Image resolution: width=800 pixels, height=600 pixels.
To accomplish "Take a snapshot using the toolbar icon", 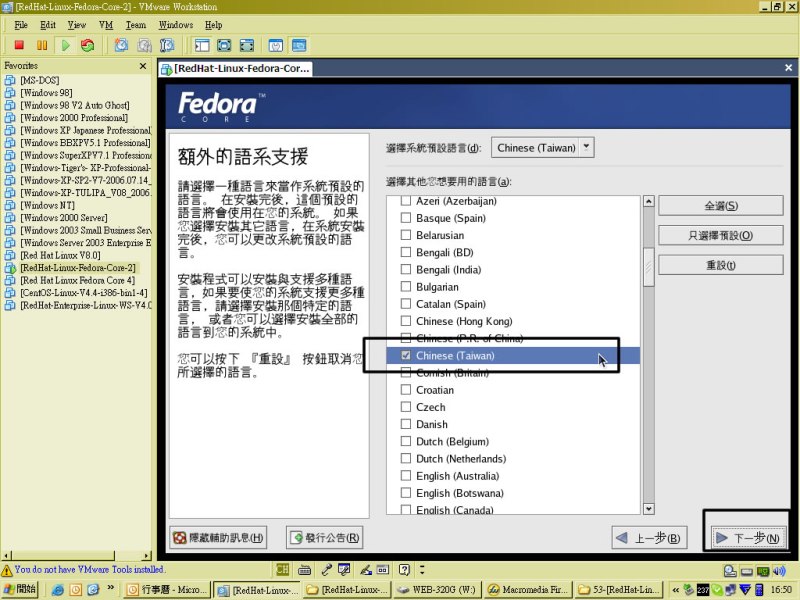I will (x=121, y=45).
